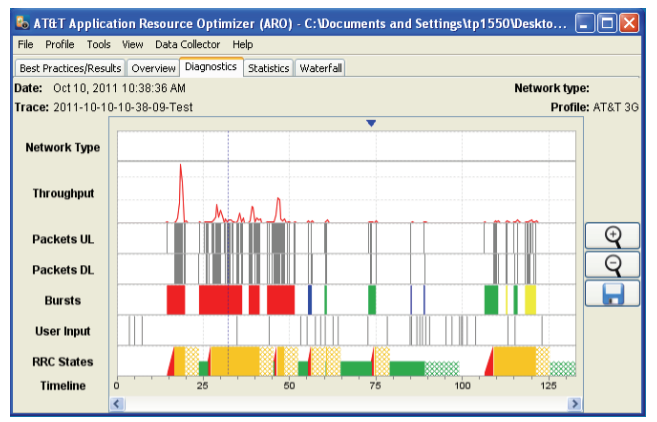Minimize the ARO window
The image size is (657, 422).
(585, 23)
